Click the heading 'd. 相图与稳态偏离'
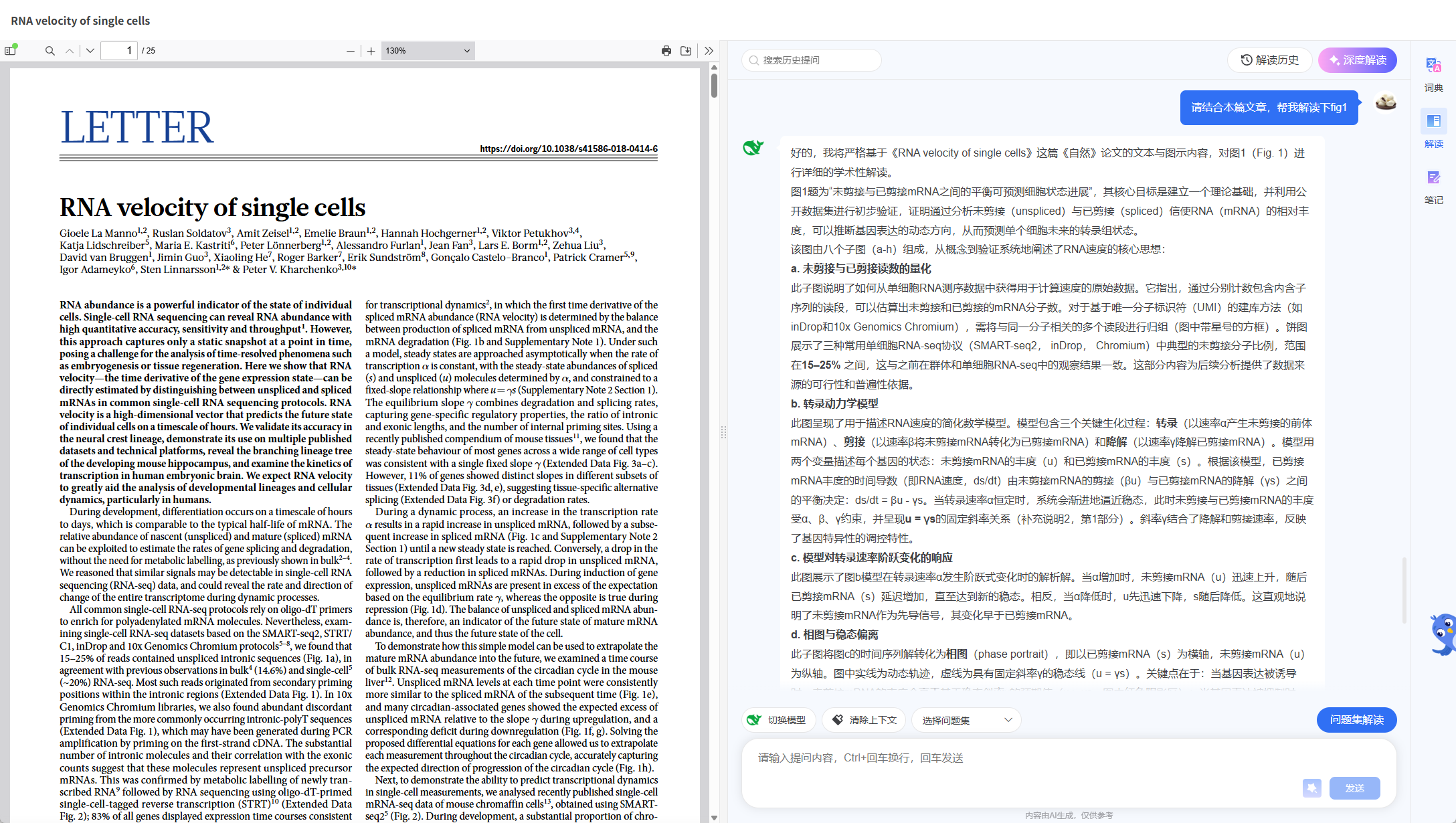The height and width of the screenshot is (823, 1456). [x=834, y=635]
